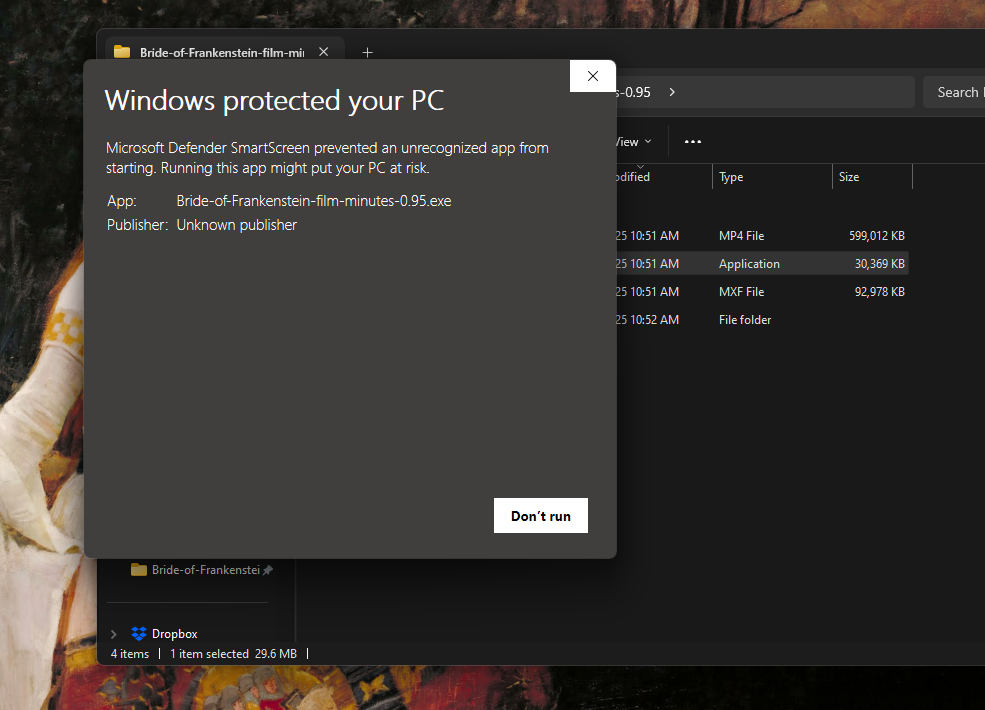Click the 599,012 KB size cell
Image resolution: width=985 pixels, height=710 pixels.
[876, 236]
